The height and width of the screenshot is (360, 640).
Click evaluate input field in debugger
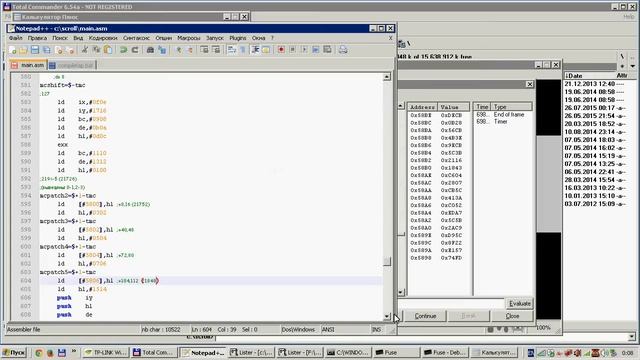point(451,304)
